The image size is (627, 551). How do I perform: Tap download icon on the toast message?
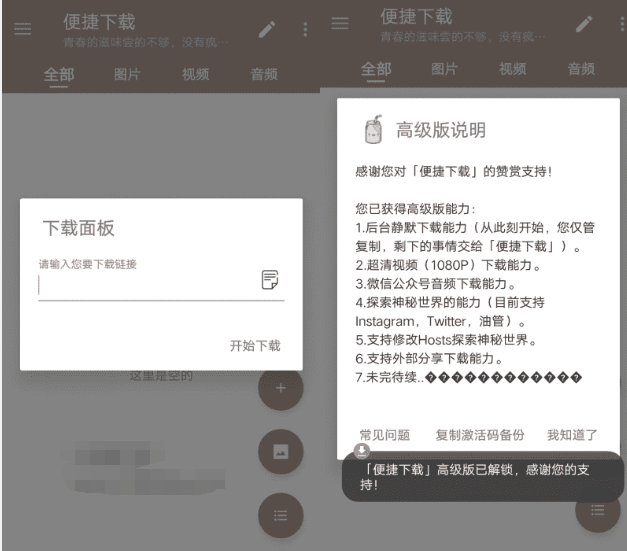[x=362, y=451]
